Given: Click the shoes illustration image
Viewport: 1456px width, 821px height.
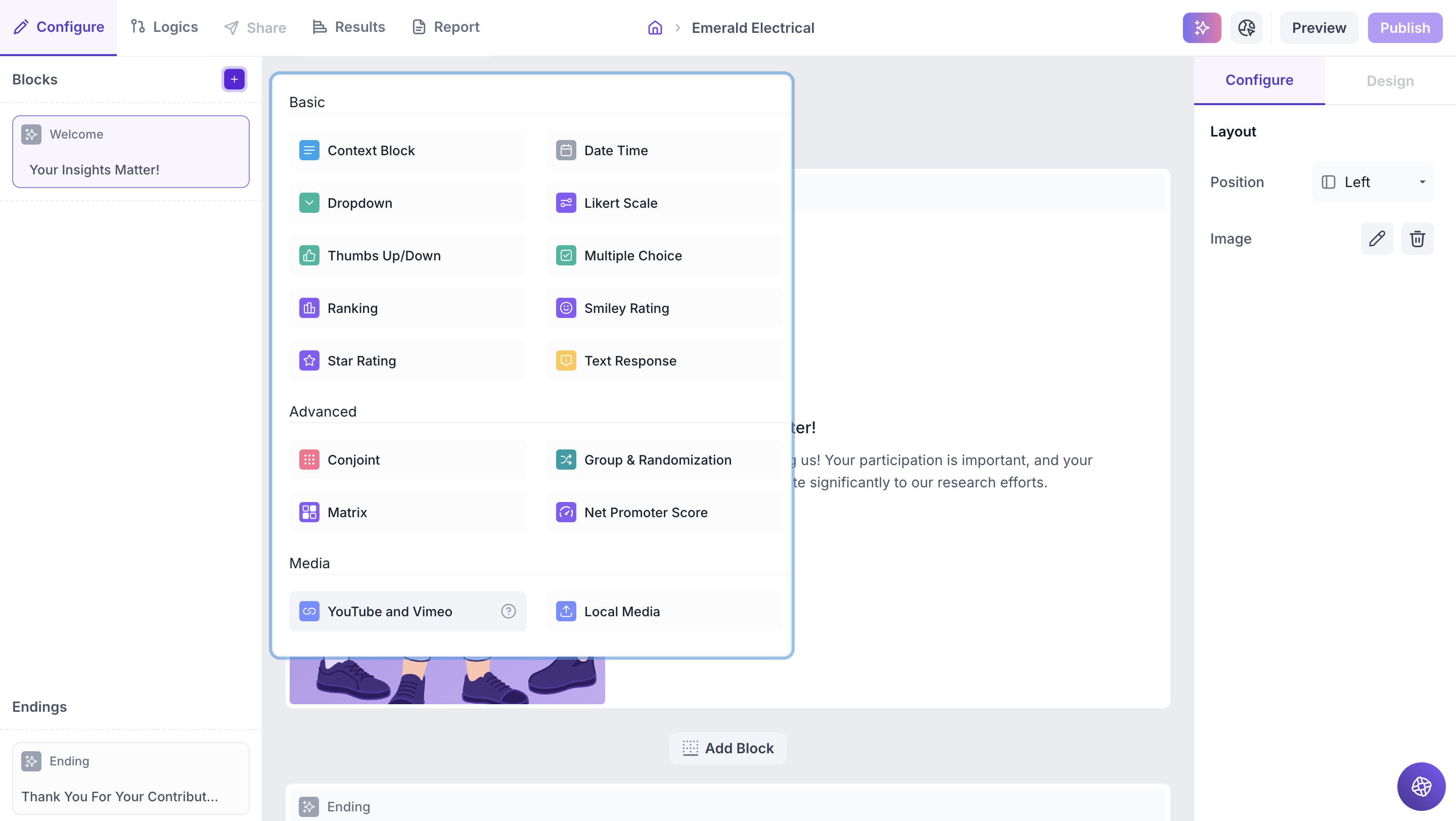Looking at the screenshot, I should (x=447, y=681).
